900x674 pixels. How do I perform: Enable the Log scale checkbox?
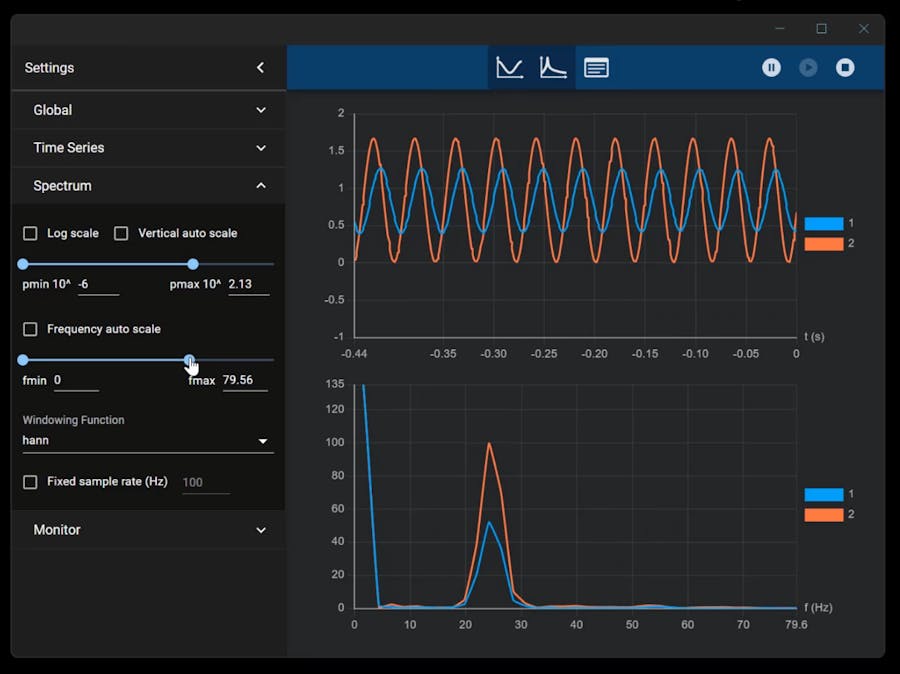(30, 233)
